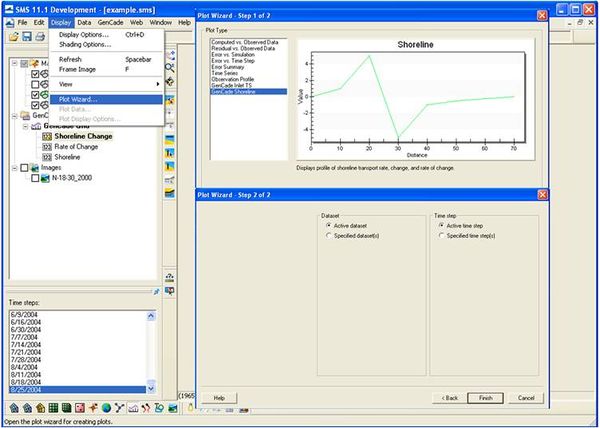
Task: Select the bright green grid module icon
Action: [54, 408]
